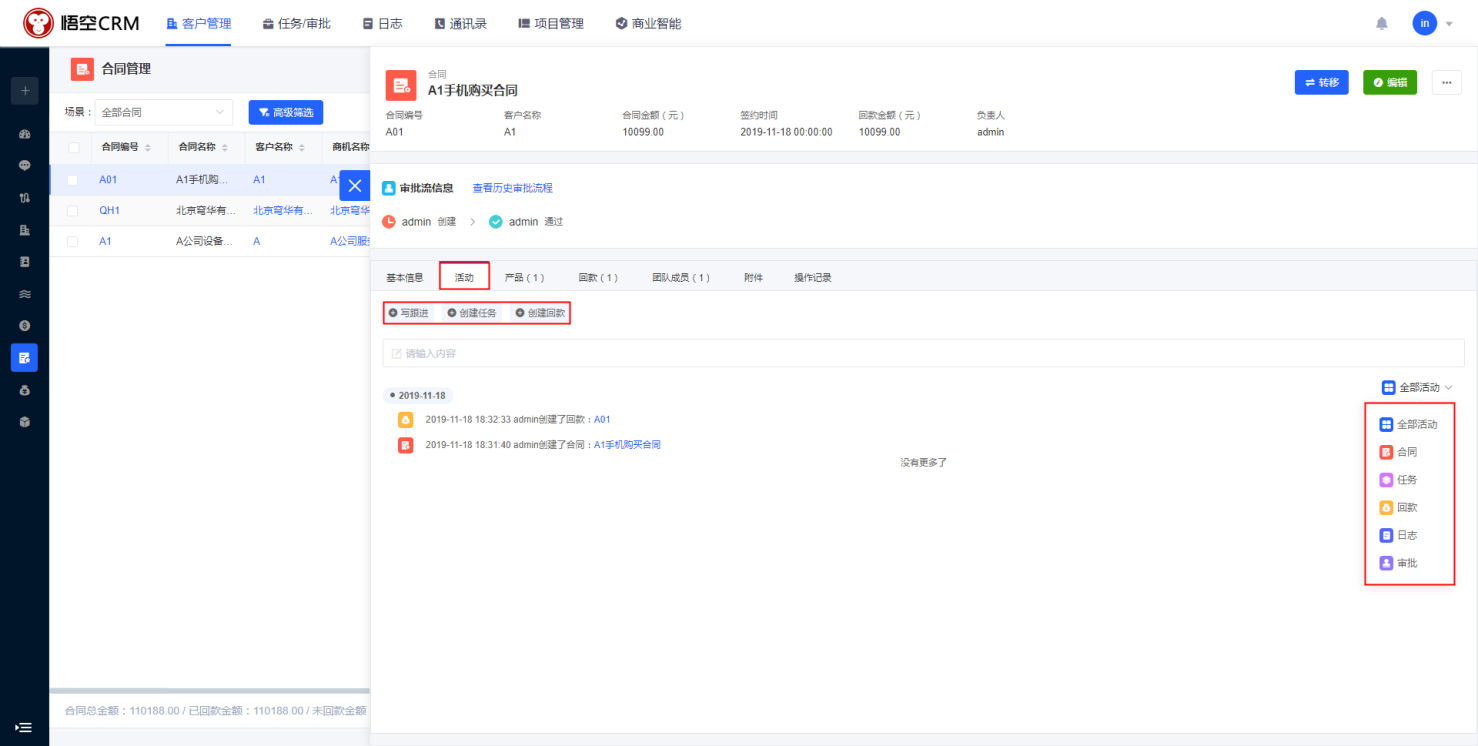Open the 任务/审批 top menu
Screen dimensions: 1478x746
[x=297, y=23]
